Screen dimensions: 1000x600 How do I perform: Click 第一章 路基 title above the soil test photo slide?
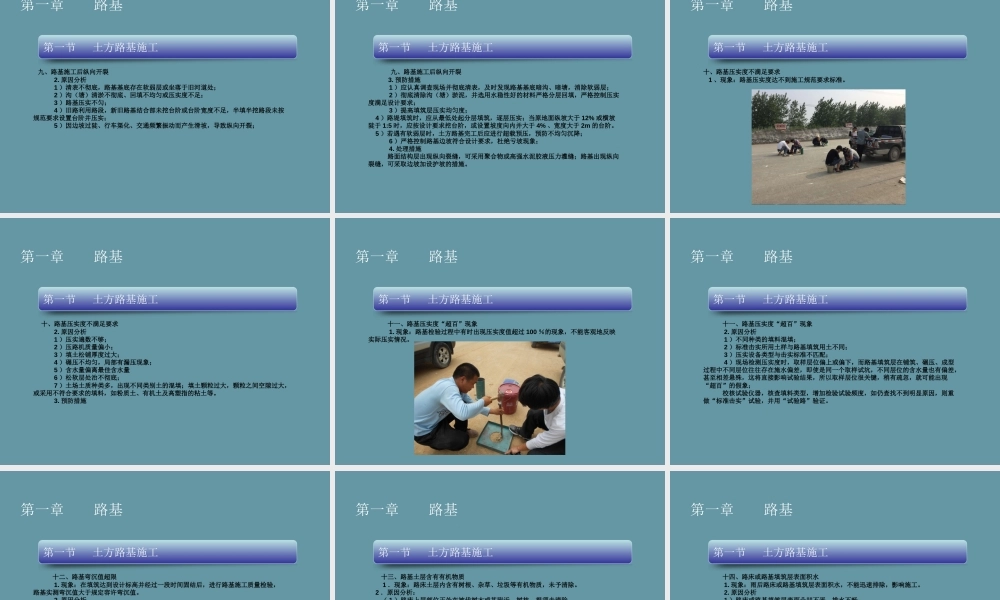point(407,256)
